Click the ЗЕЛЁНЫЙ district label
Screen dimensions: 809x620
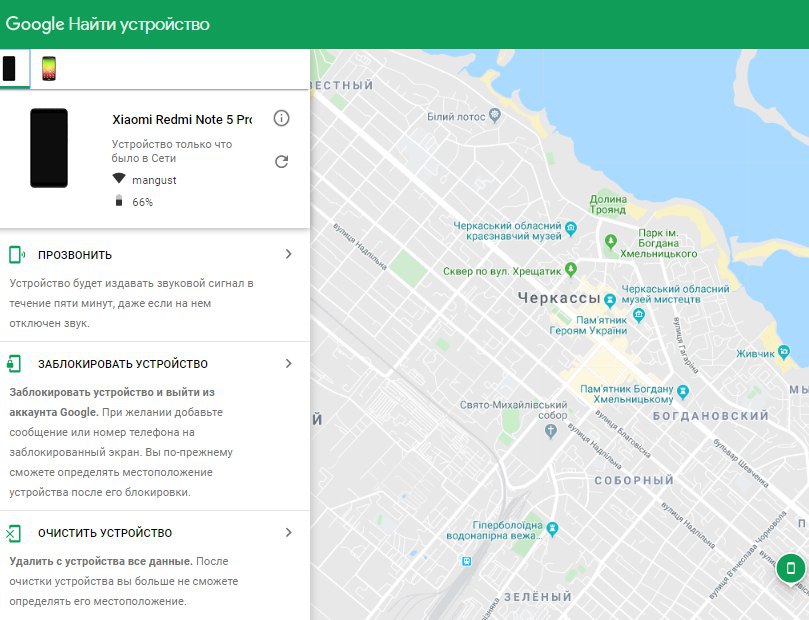538,597
